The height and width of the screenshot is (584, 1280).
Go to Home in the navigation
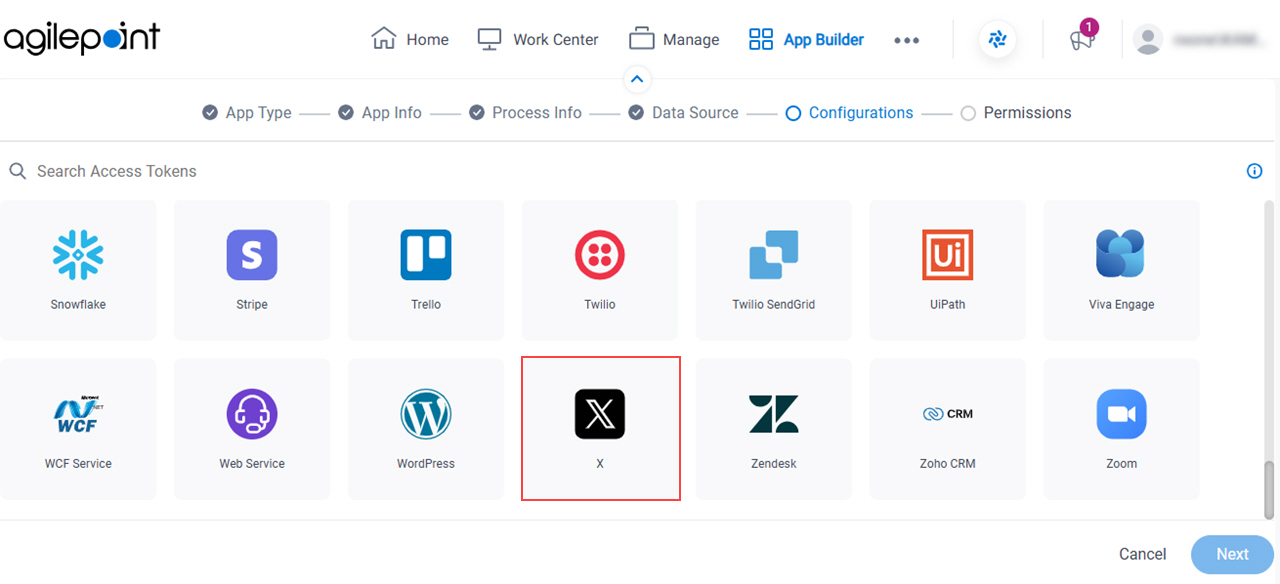point(410,40)
